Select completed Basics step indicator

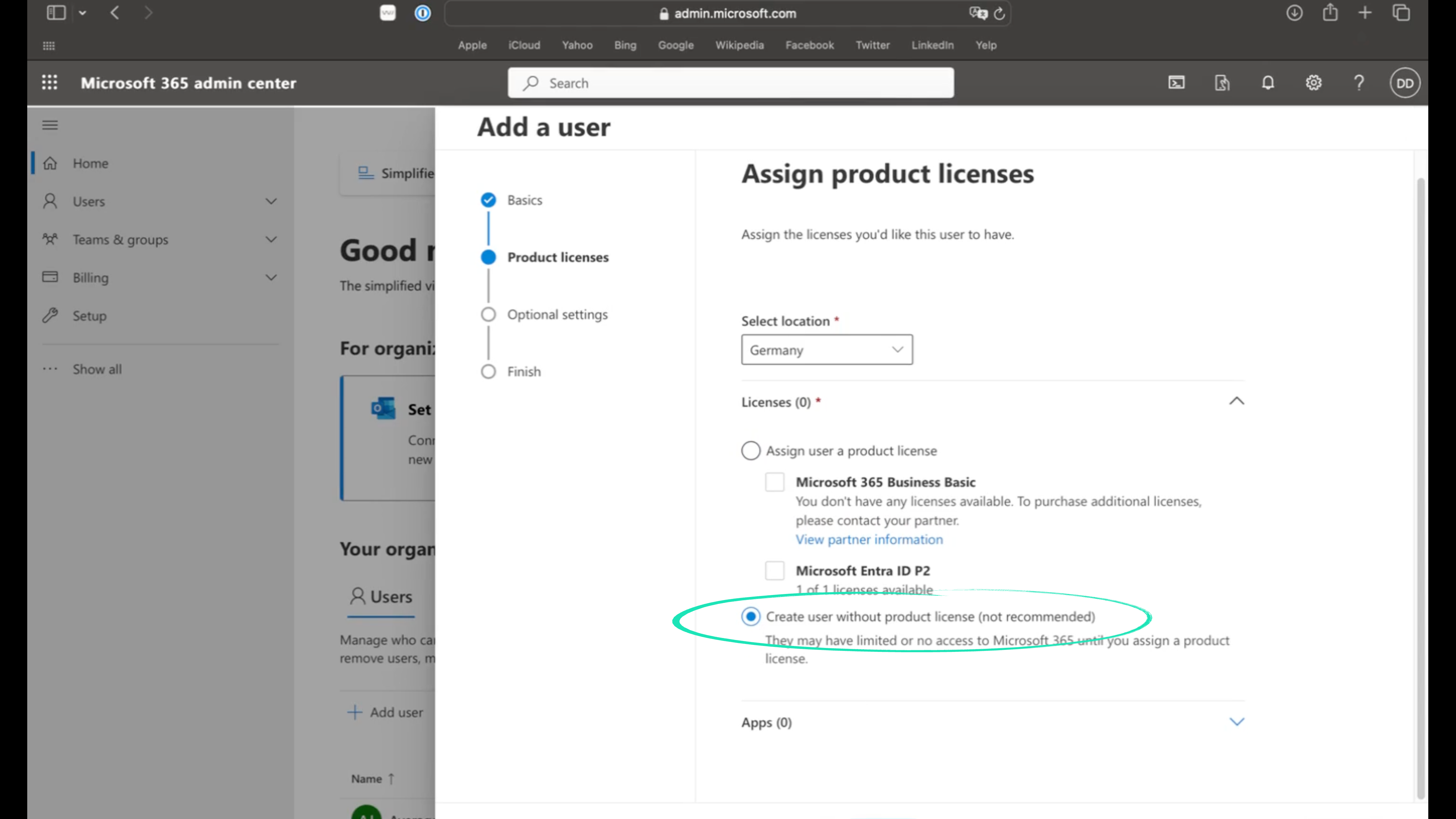488,200
